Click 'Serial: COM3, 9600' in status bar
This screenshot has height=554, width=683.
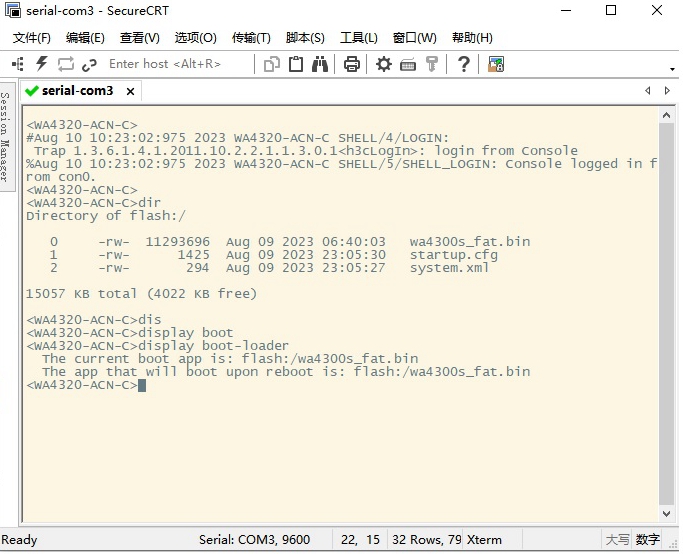click(x=254, y=540)
